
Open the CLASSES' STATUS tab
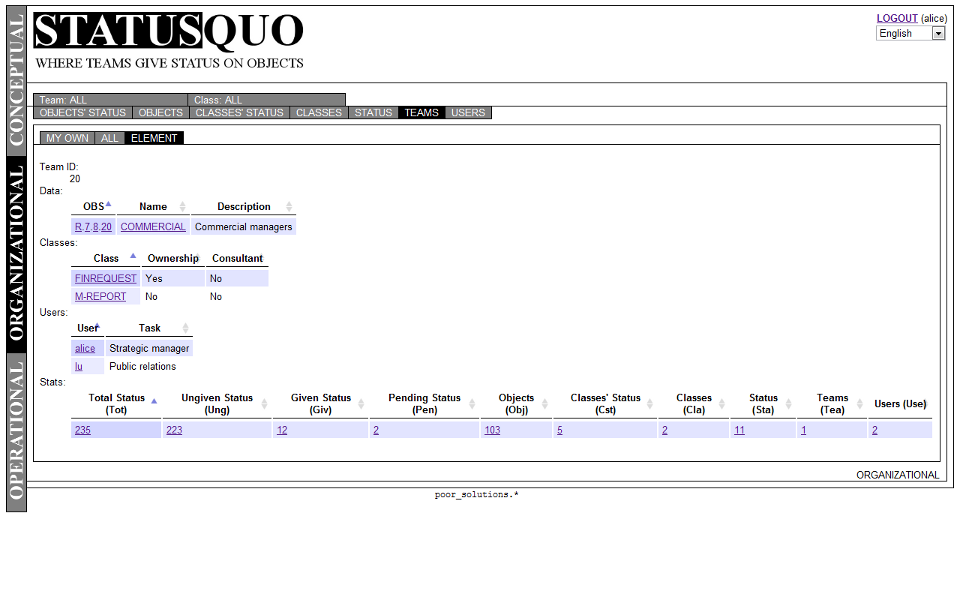pyautogui.click(x=239, y=112)
